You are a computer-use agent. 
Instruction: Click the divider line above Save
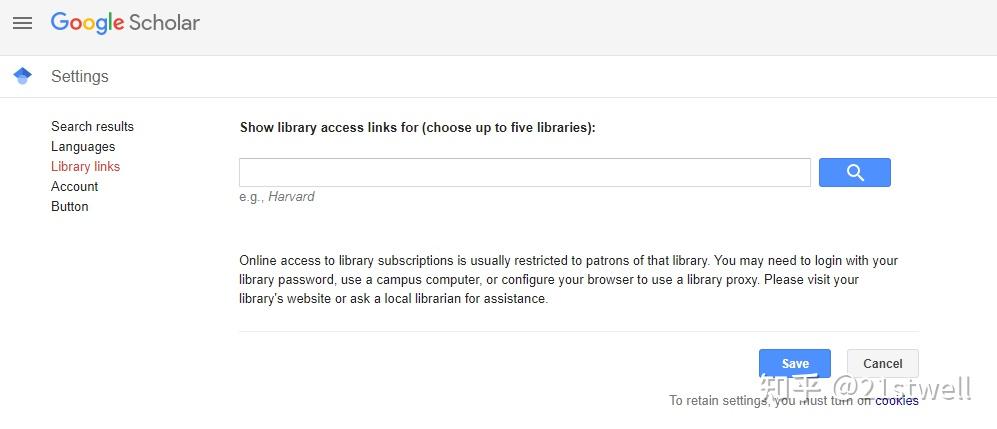pos(578,331)
